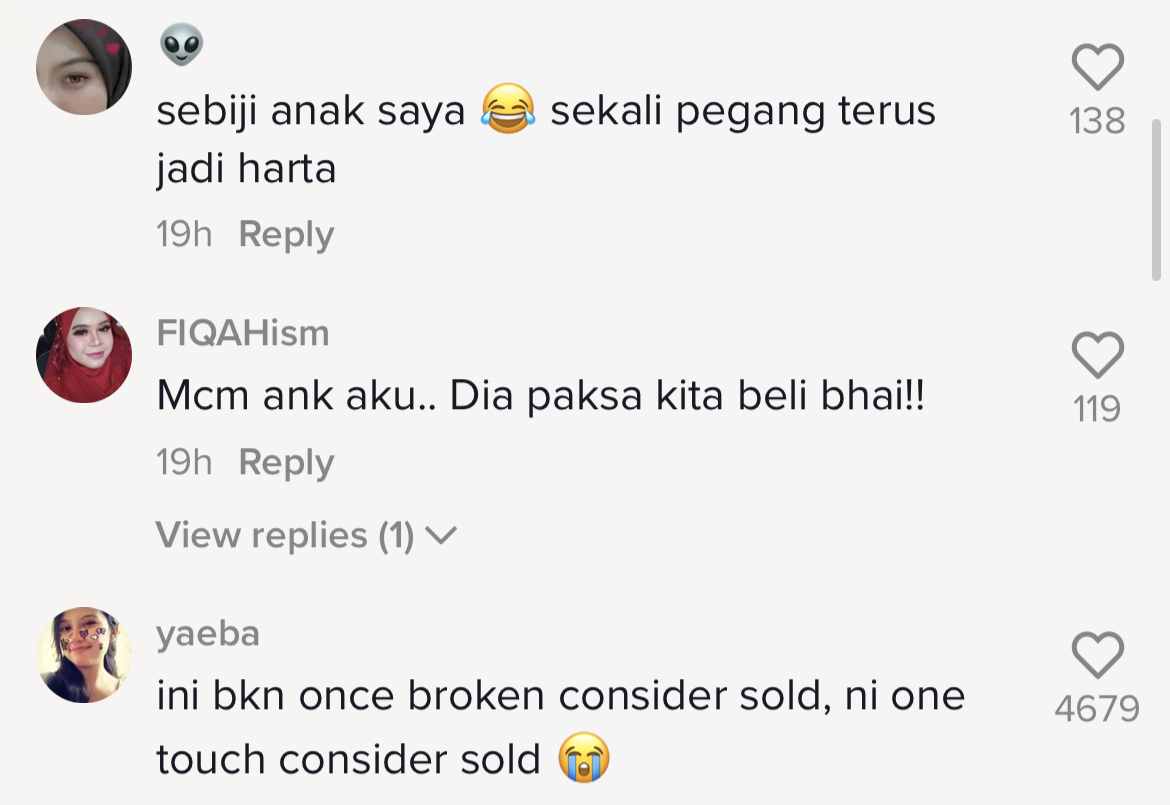Open the yaeba username link
This screenshot has width=1170, height=805.
pyautogui.click(x=208, y=634)
